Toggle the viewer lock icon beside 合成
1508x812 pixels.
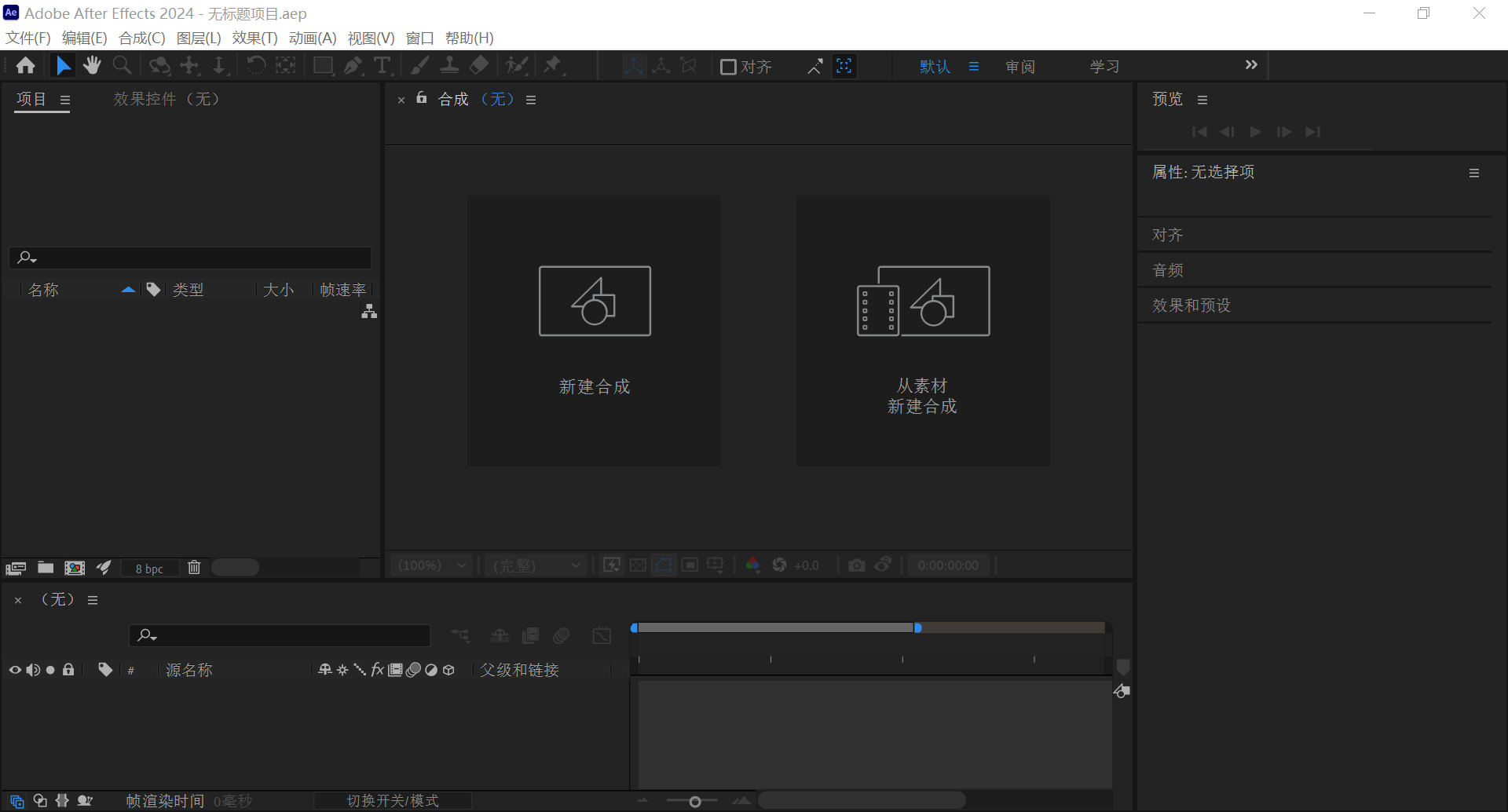tap(422, 98)
